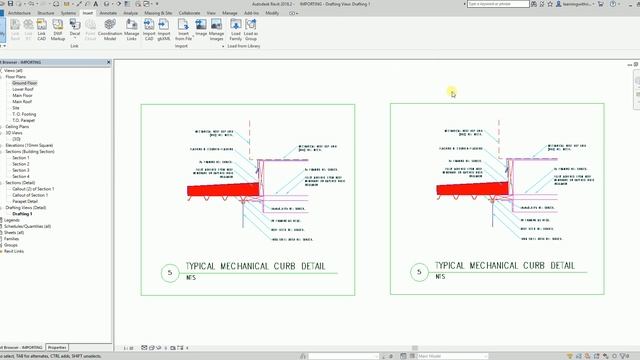The width and height of the screenshot is (640, 360).
Task: Click the Decal button in ribbon
Action: point(75,30)
